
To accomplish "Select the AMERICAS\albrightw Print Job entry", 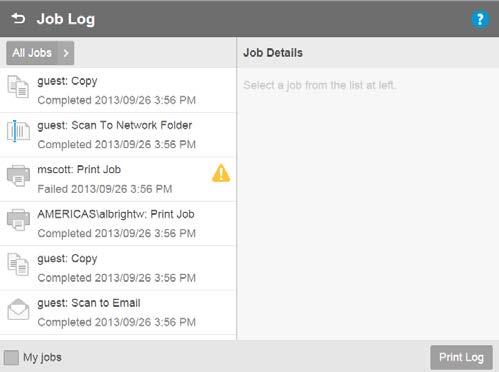I will [118, 224].
